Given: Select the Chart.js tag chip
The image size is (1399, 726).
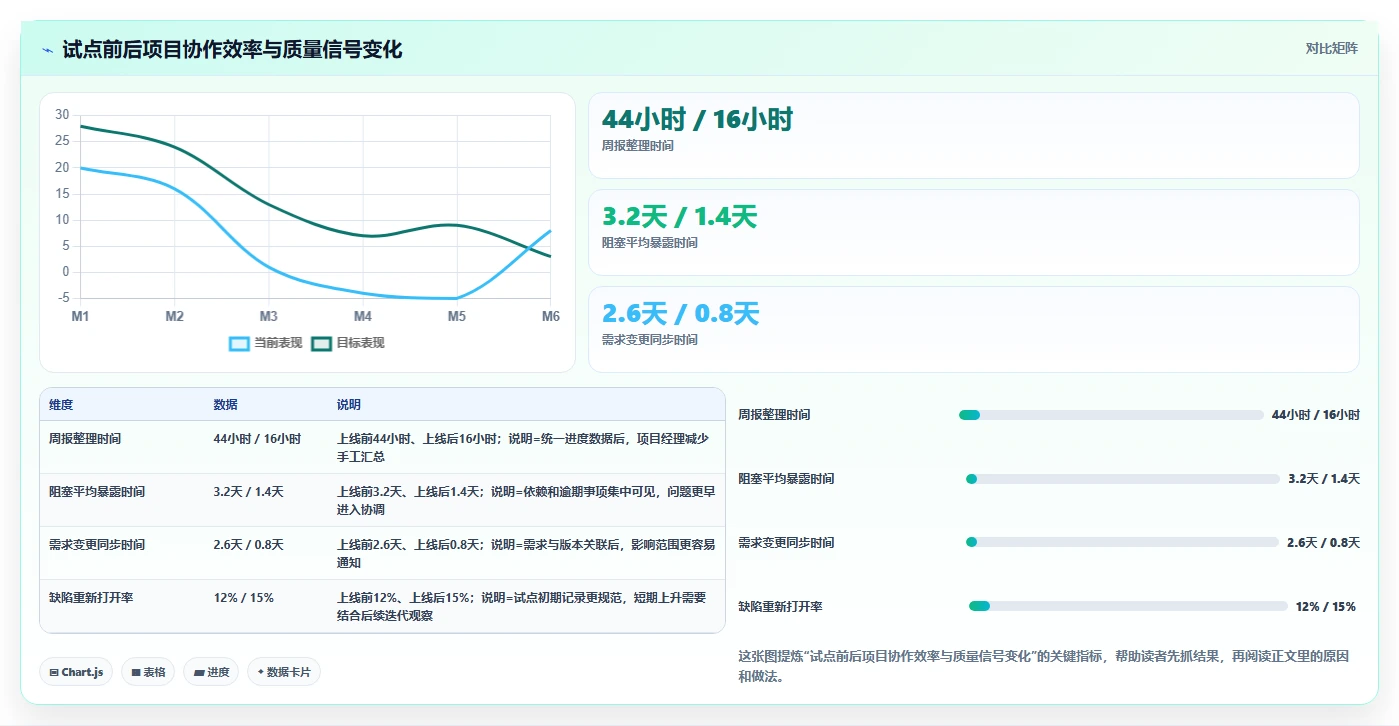Looking at the screenshot, I should (x=77, y=672).
